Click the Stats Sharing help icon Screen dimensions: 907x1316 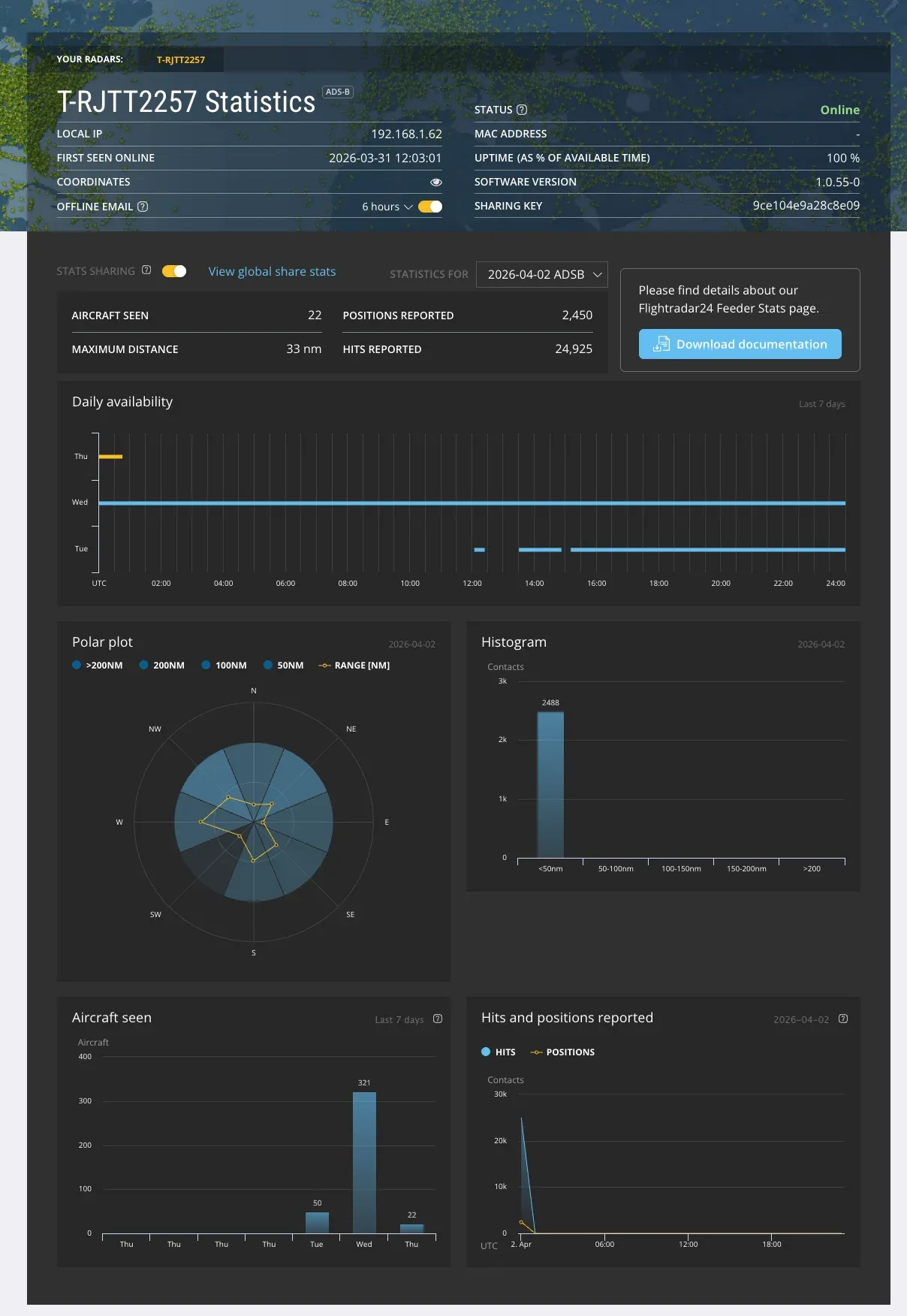(146, 270)
